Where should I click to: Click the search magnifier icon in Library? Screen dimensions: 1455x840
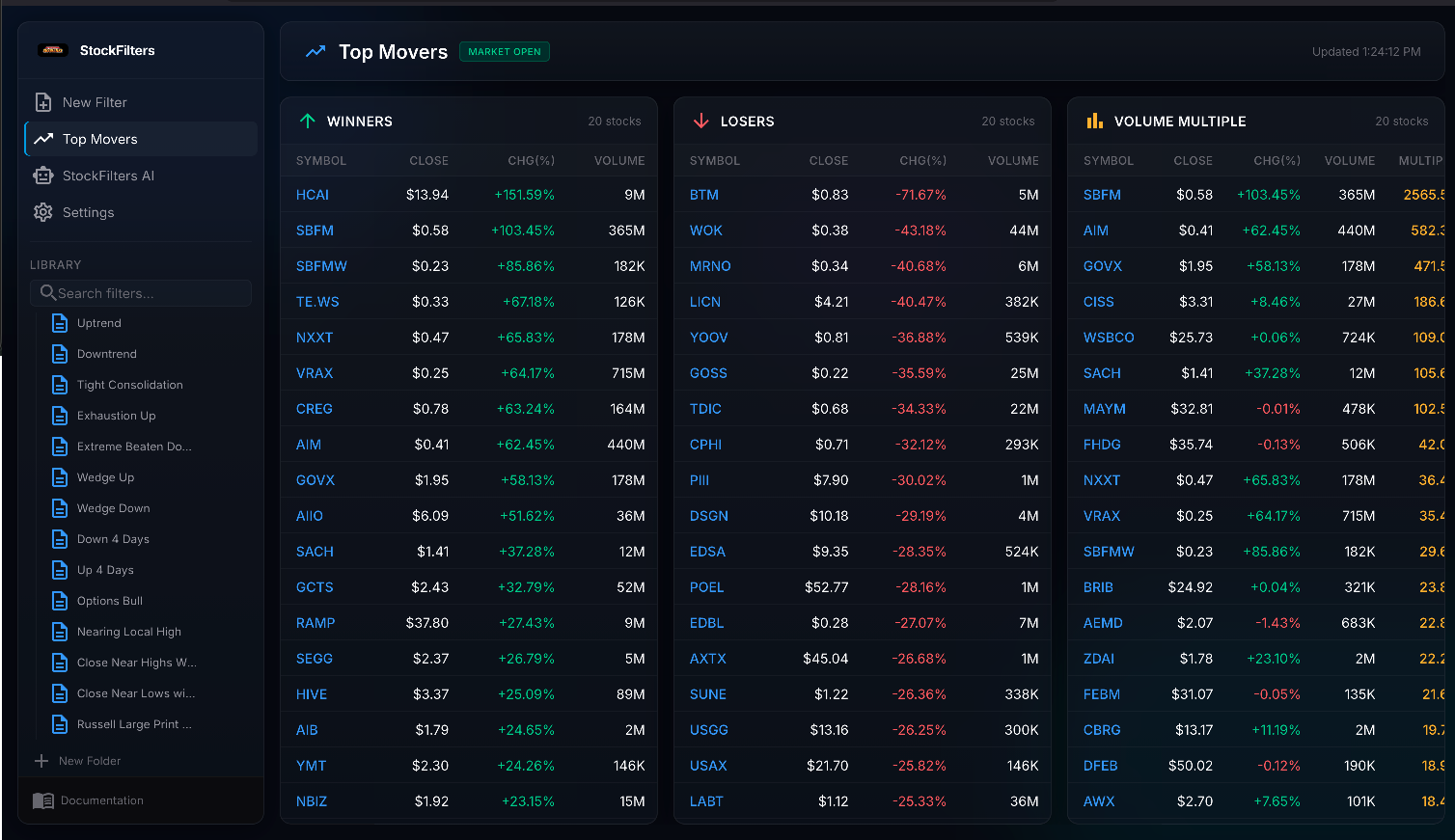click(47, 292)
